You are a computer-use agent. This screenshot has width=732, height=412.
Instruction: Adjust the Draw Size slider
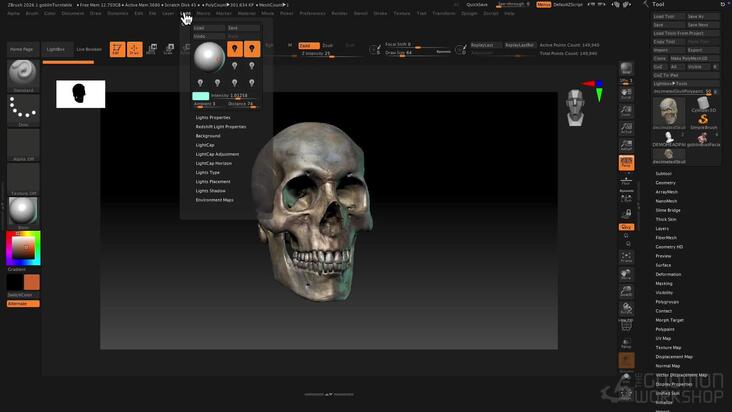coord(418,53)
